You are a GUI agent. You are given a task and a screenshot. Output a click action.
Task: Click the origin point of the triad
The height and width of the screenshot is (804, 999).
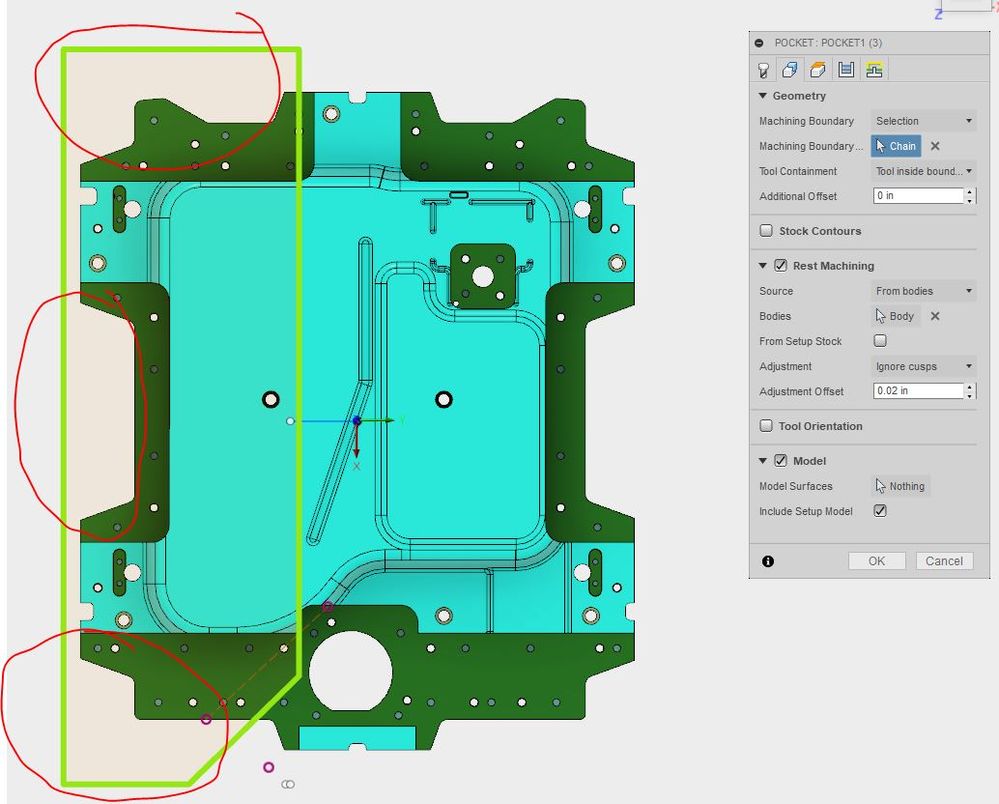point(357,420)
